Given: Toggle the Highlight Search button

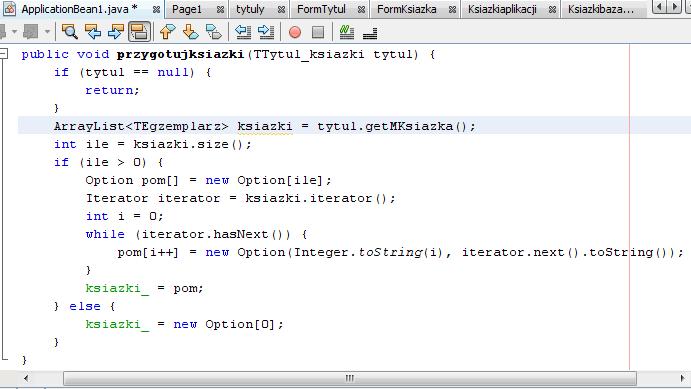Looking at the screenshot, I should (x=139, y=32).
